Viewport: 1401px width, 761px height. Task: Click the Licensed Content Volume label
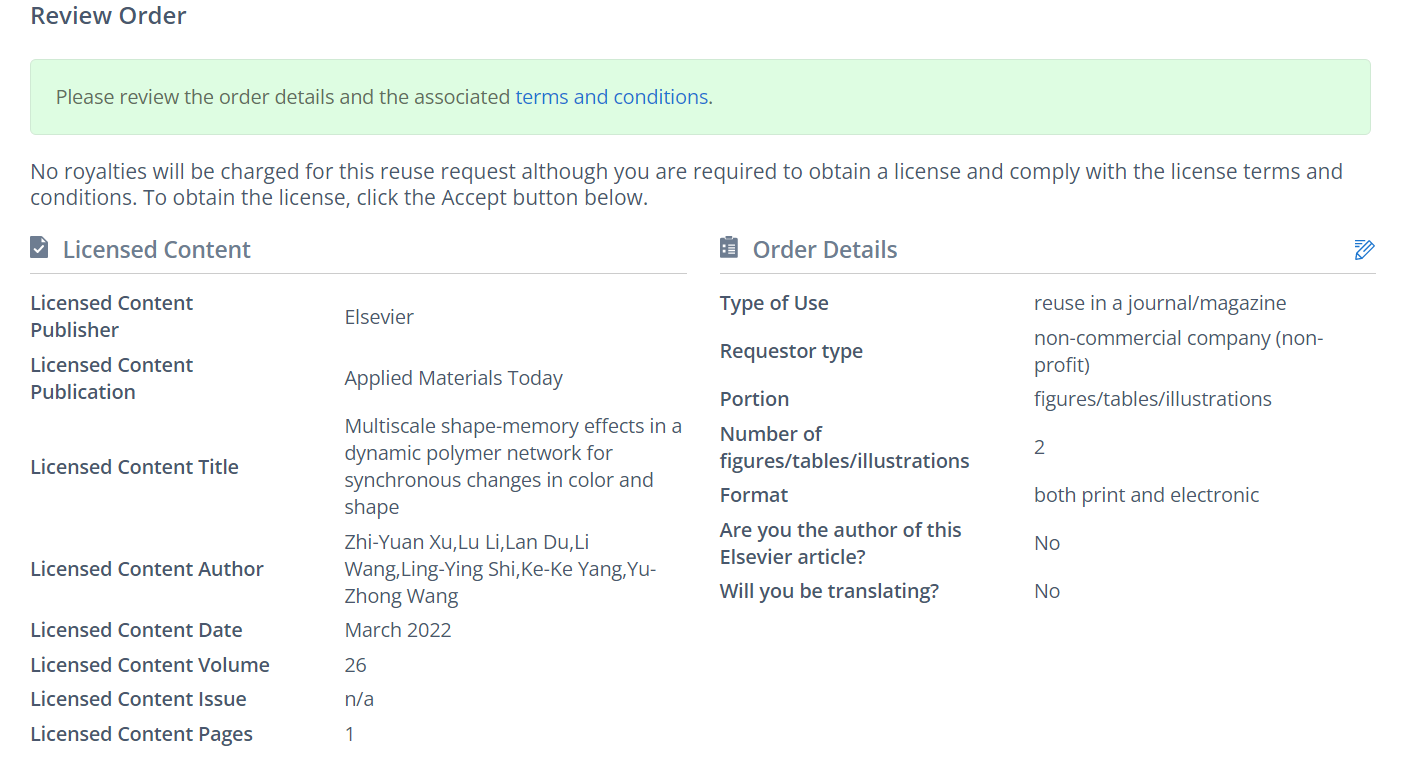(150, 665)
